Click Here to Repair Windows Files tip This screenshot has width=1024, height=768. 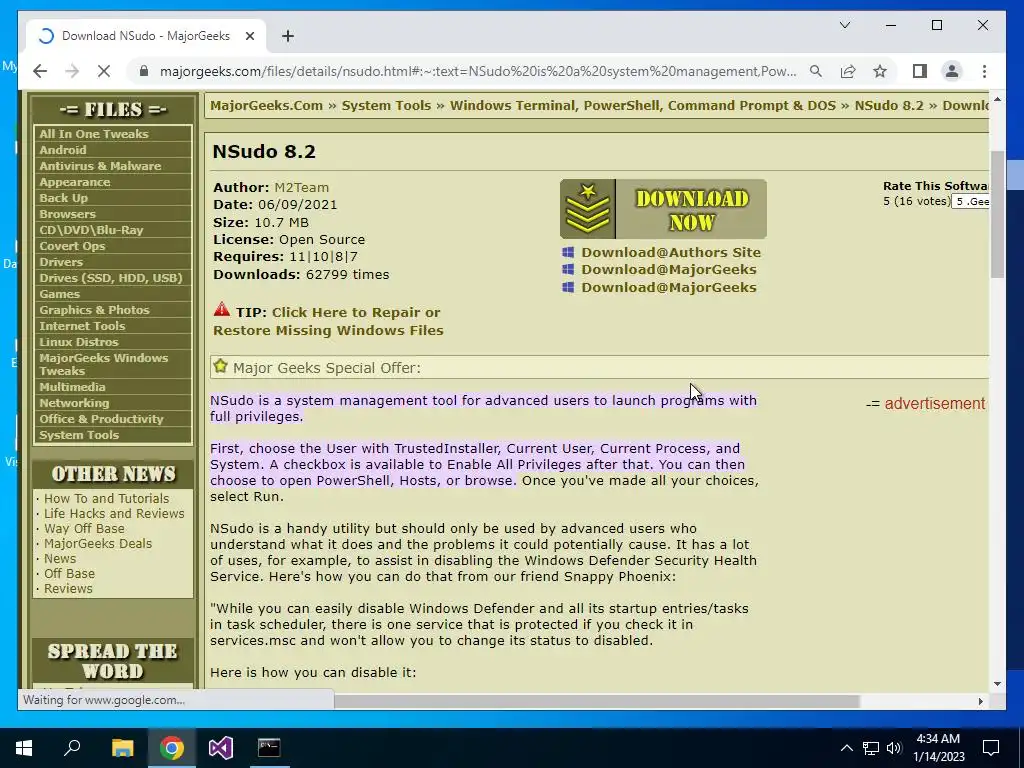[328, 321]
